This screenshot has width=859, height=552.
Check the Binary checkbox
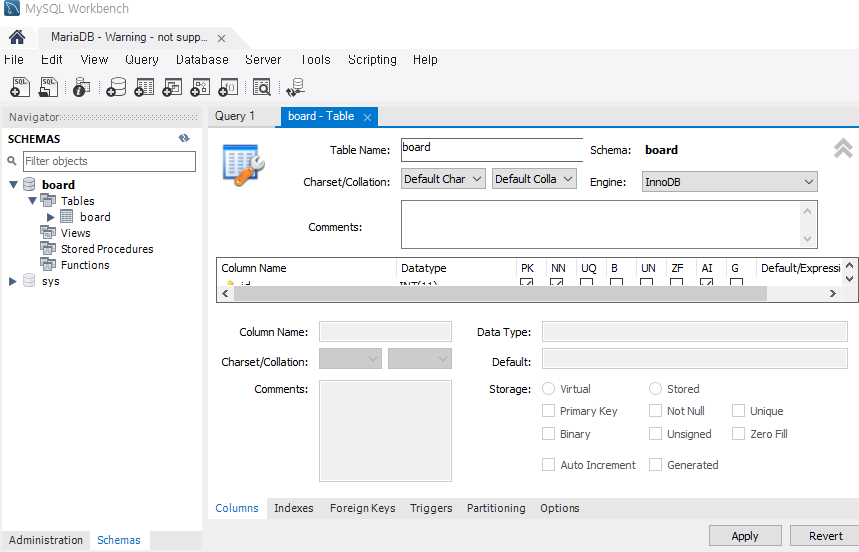548,434
